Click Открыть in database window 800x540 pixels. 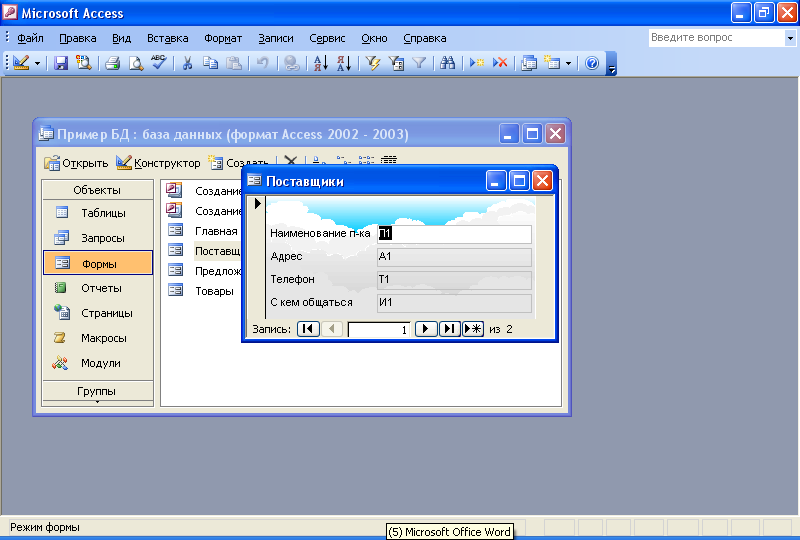click(x=77, y=163)
